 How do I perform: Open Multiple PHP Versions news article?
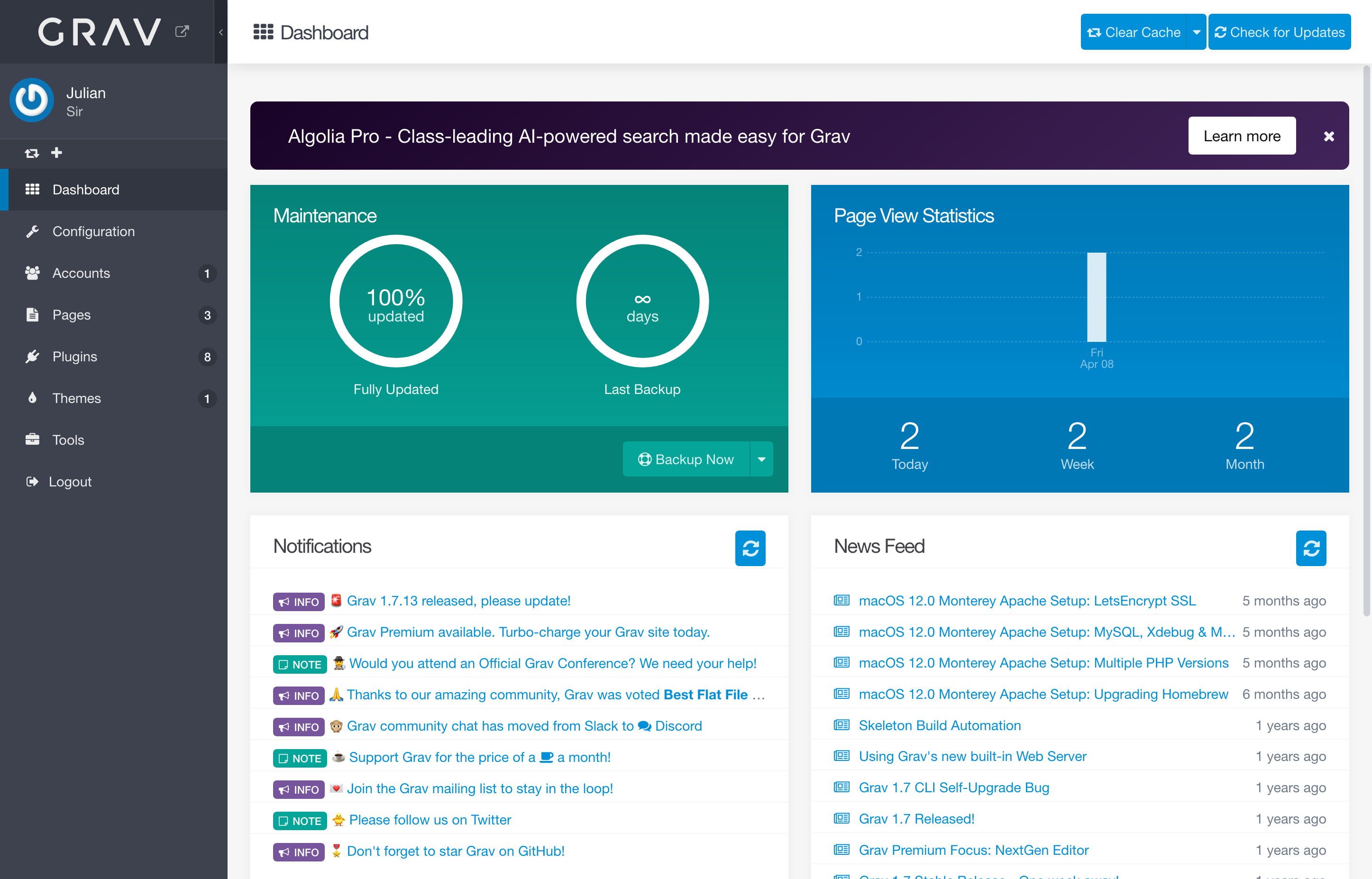[1043, 663]
